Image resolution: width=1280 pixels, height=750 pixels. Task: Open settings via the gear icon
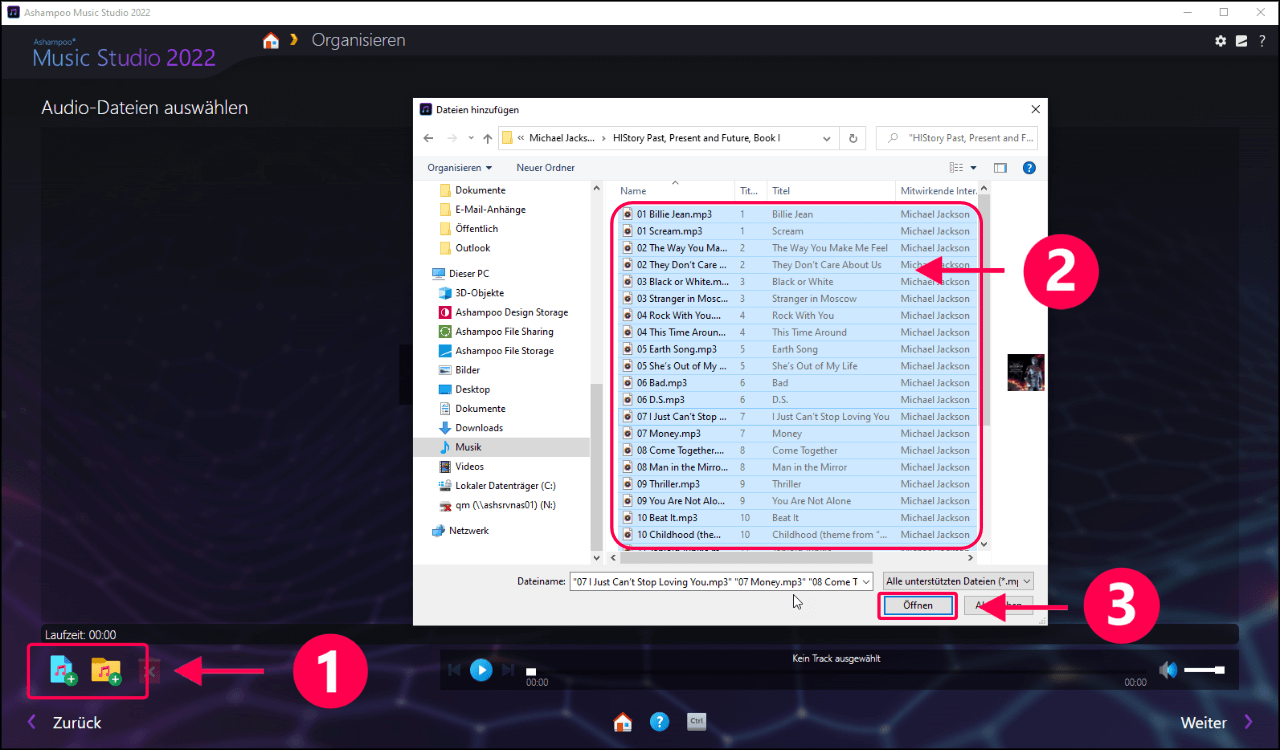tap(1220, 41)
